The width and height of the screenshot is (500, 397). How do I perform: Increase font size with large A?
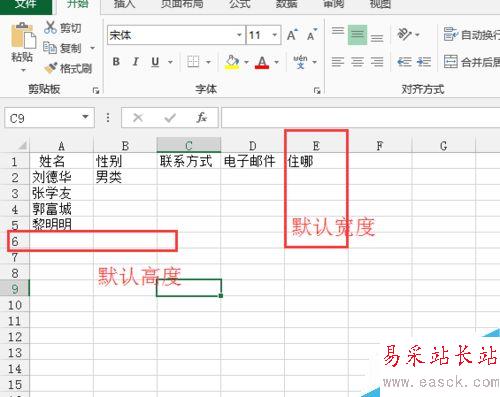(x=292, y=35)
